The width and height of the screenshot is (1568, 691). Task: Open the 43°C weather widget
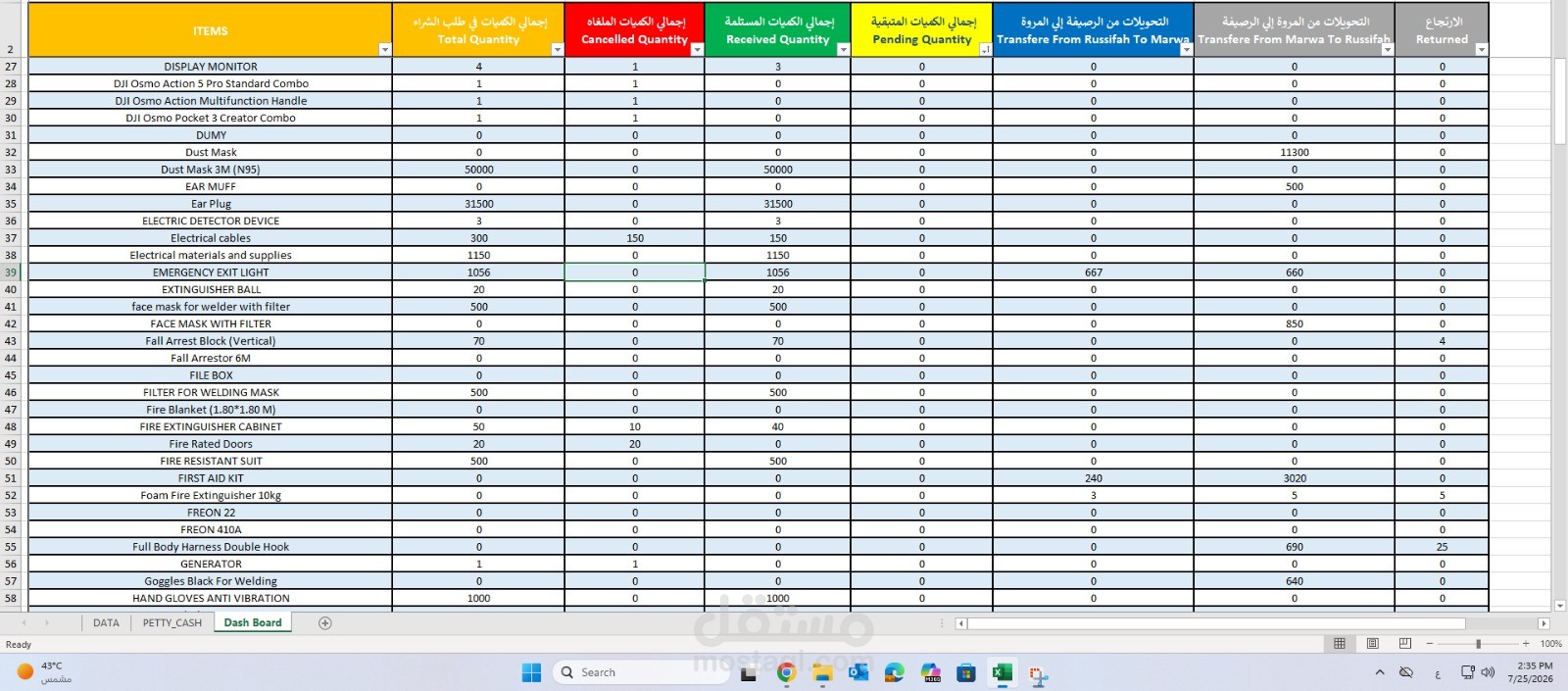[x=44, y=672]
